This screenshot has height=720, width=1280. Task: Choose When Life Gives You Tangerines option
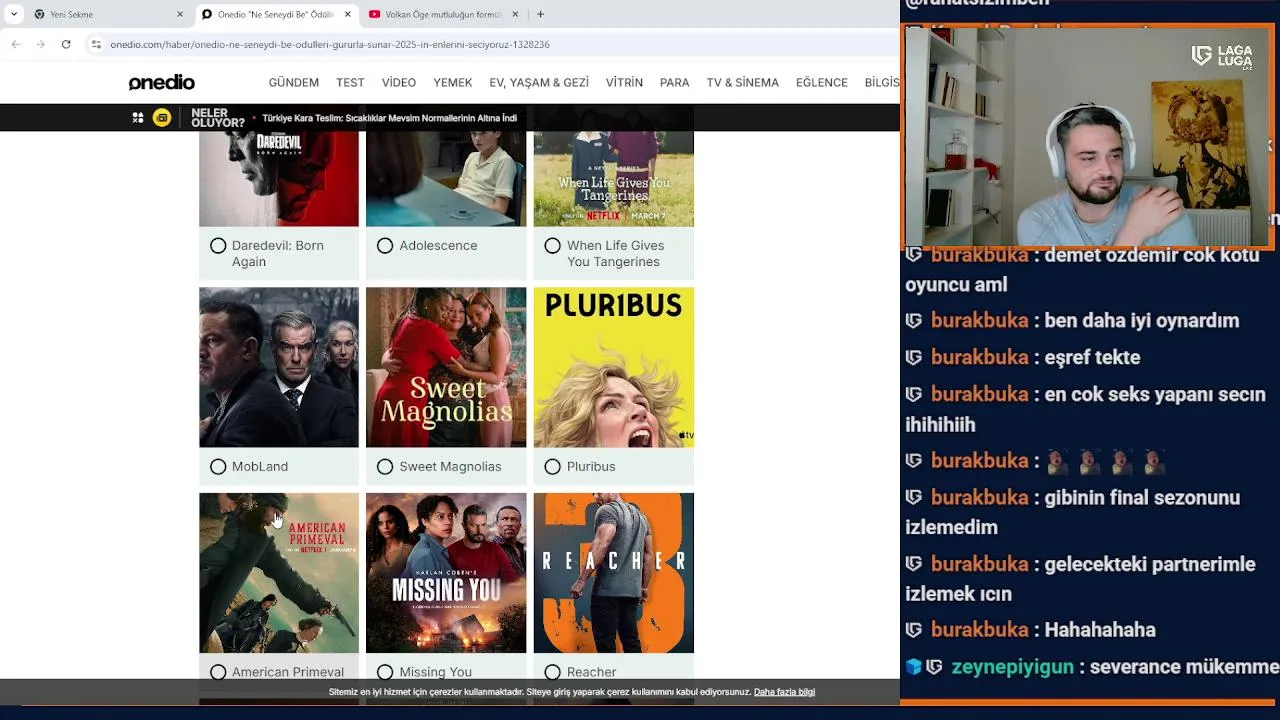pyautogui.click(x=552, y=245)
